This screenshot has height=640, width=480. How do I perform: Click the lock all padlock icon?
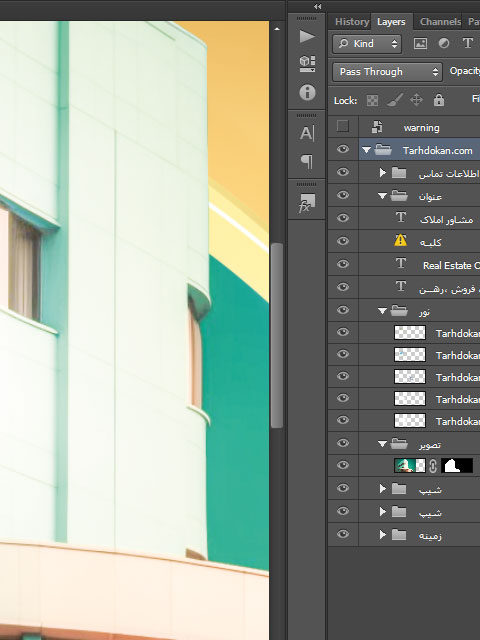point(439,100)
